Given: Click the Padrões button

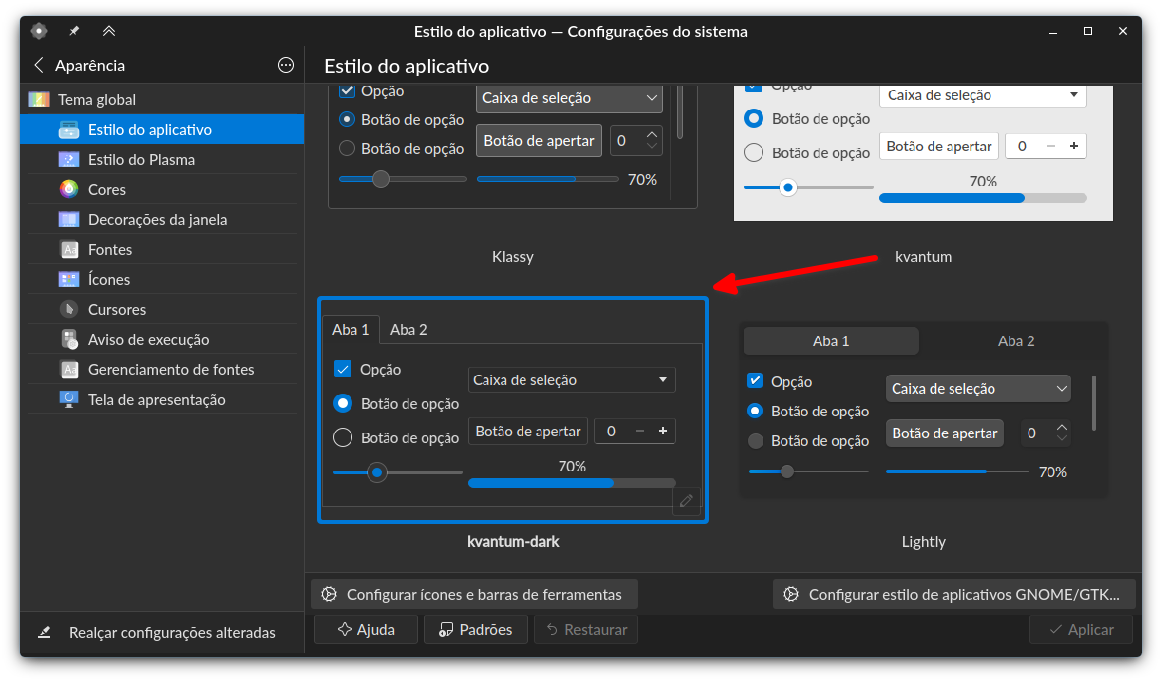Looking at the screenshot, I should pos(475,629).
